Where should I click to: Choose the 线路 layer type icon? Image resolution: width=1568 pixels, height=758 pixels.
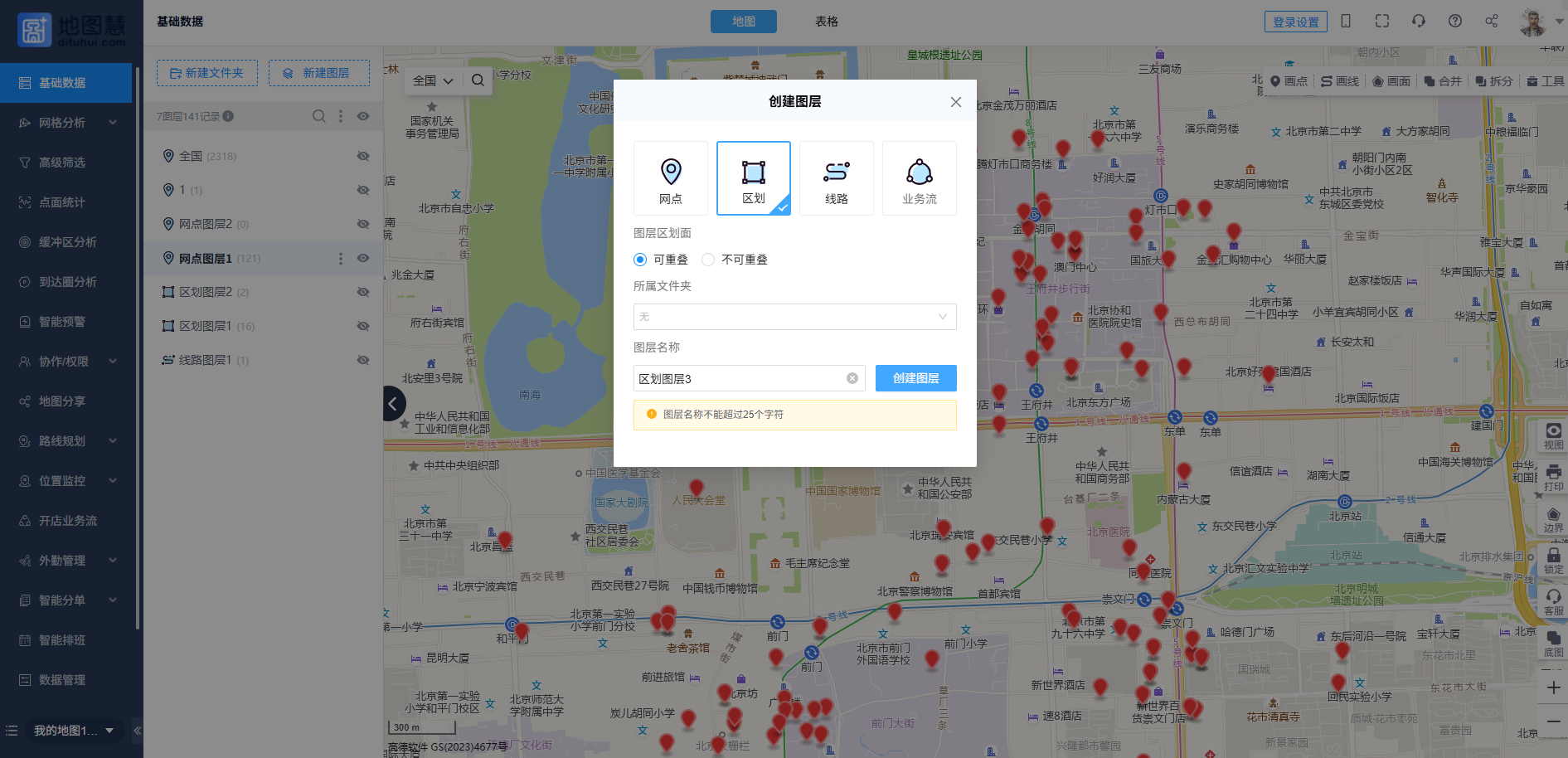[836, 178]
